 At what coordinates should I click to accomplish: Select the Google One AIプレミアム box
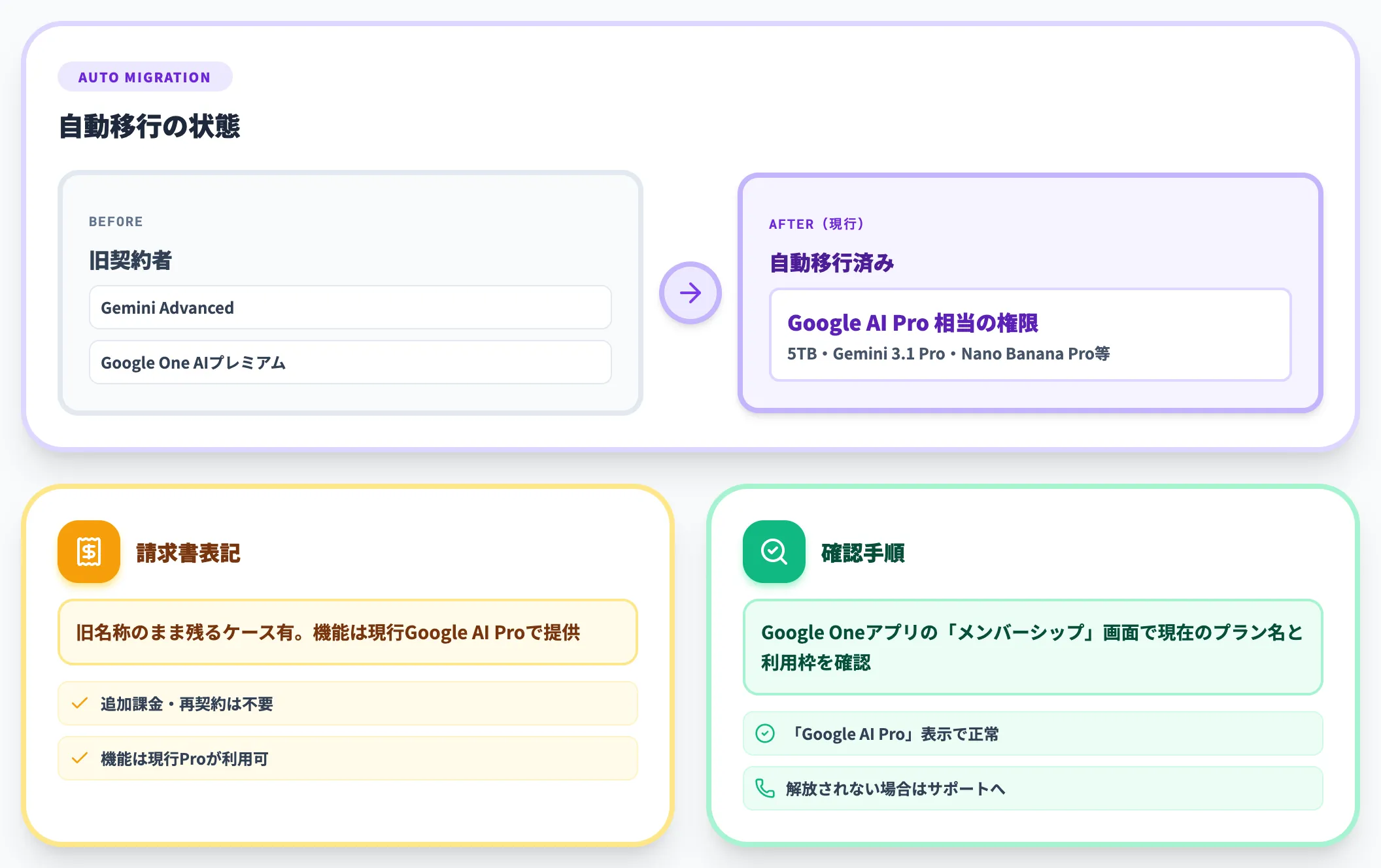pos(350,362)
